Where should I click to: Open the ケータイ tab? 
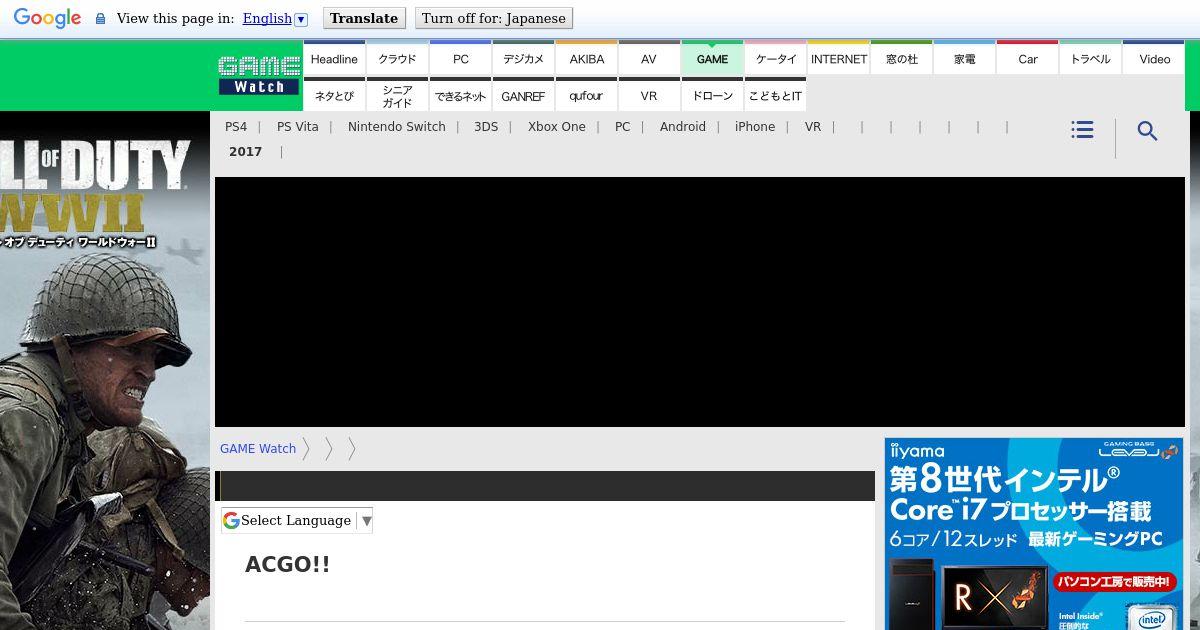point(776,58)
